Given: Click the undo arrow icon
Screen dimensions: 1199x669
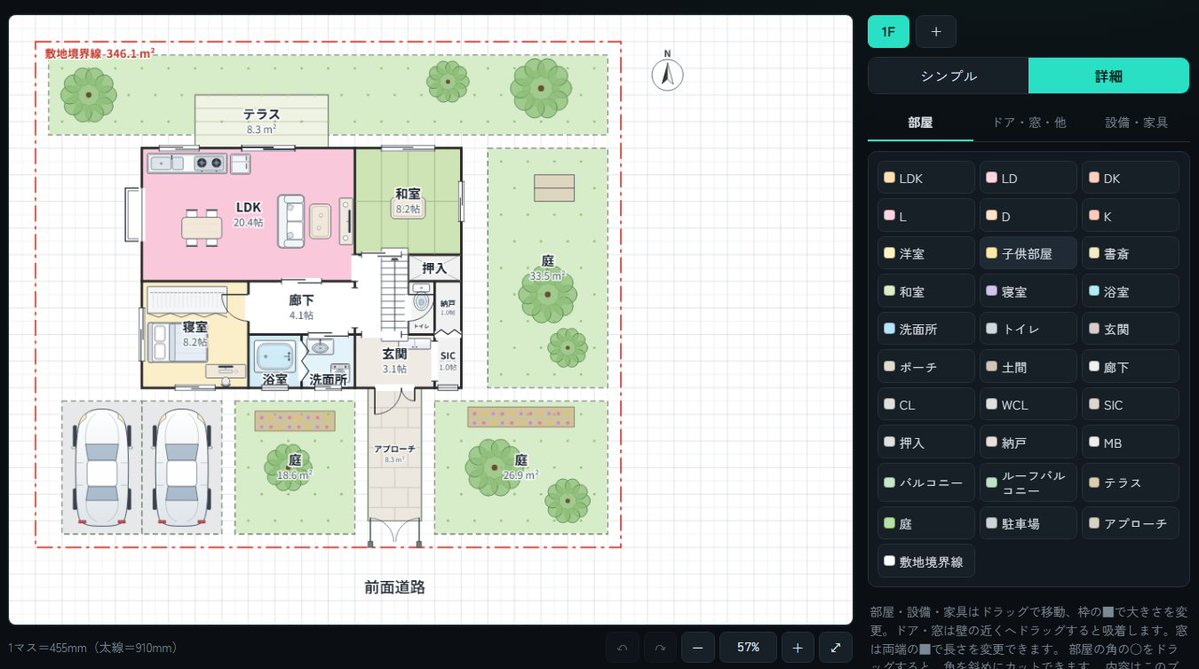Looking at the screenshot, I should tap(622, 648).
